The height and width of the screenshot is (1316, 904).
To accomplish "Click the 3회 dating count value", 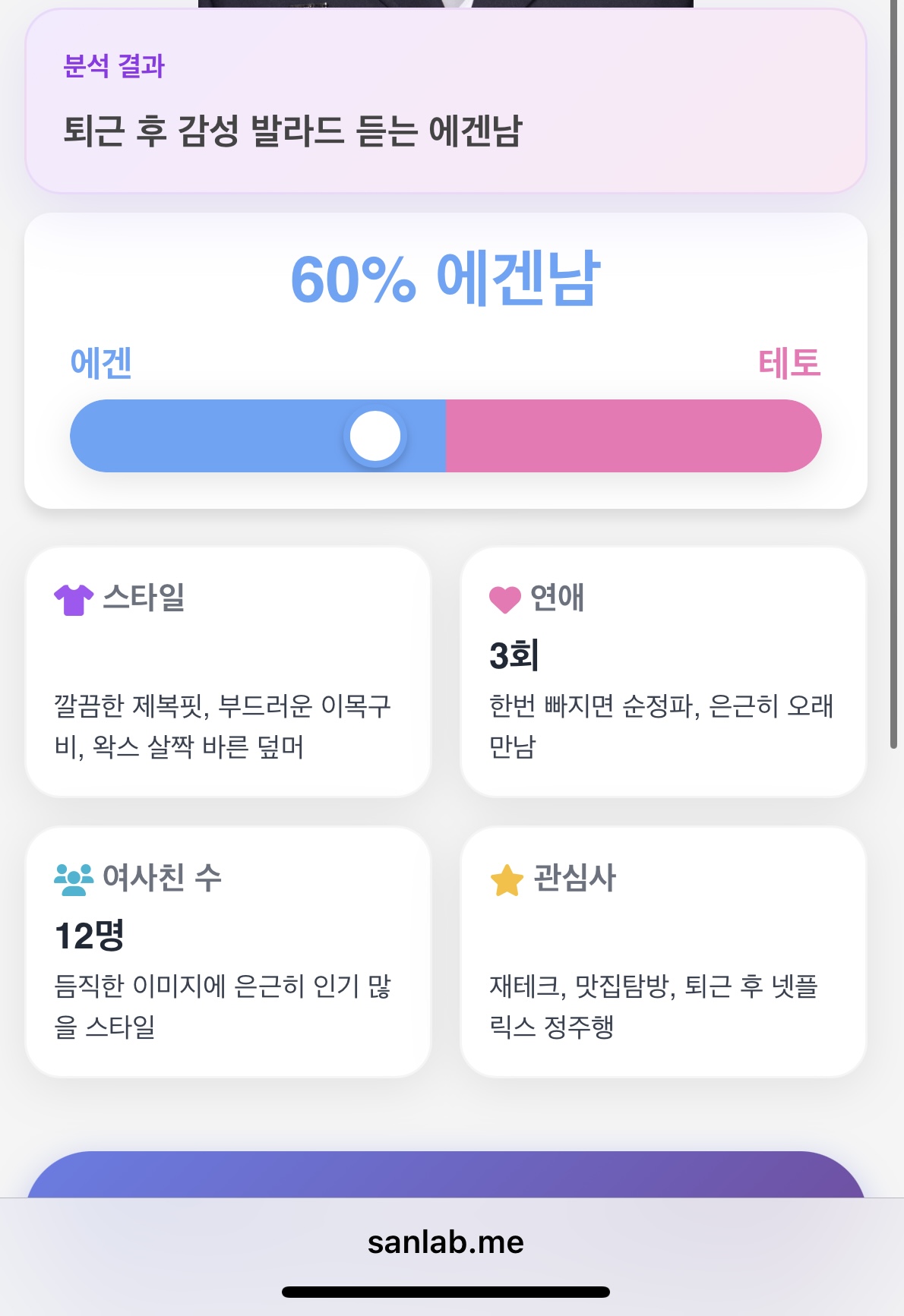I will pyautogui.click(x=514, y=655).
